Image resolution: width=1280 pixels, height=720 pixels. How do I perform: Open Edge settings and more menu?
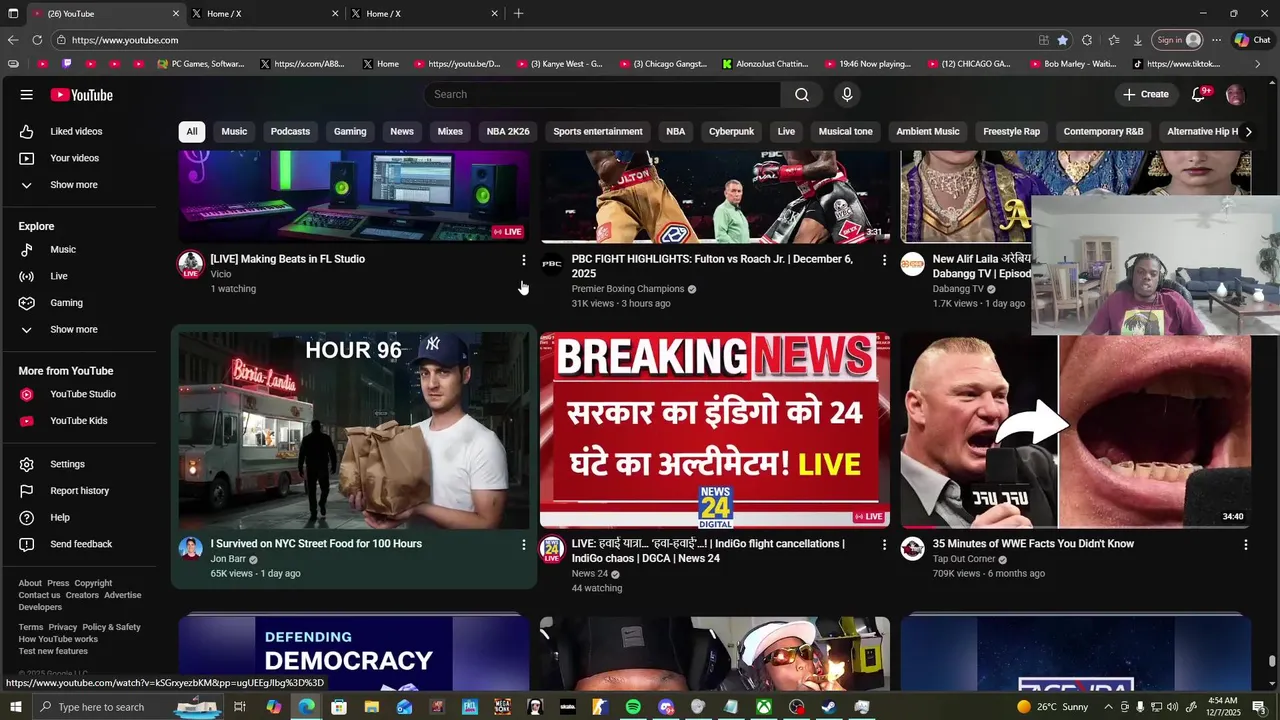pyautogui.click(x=1216, y=40)
